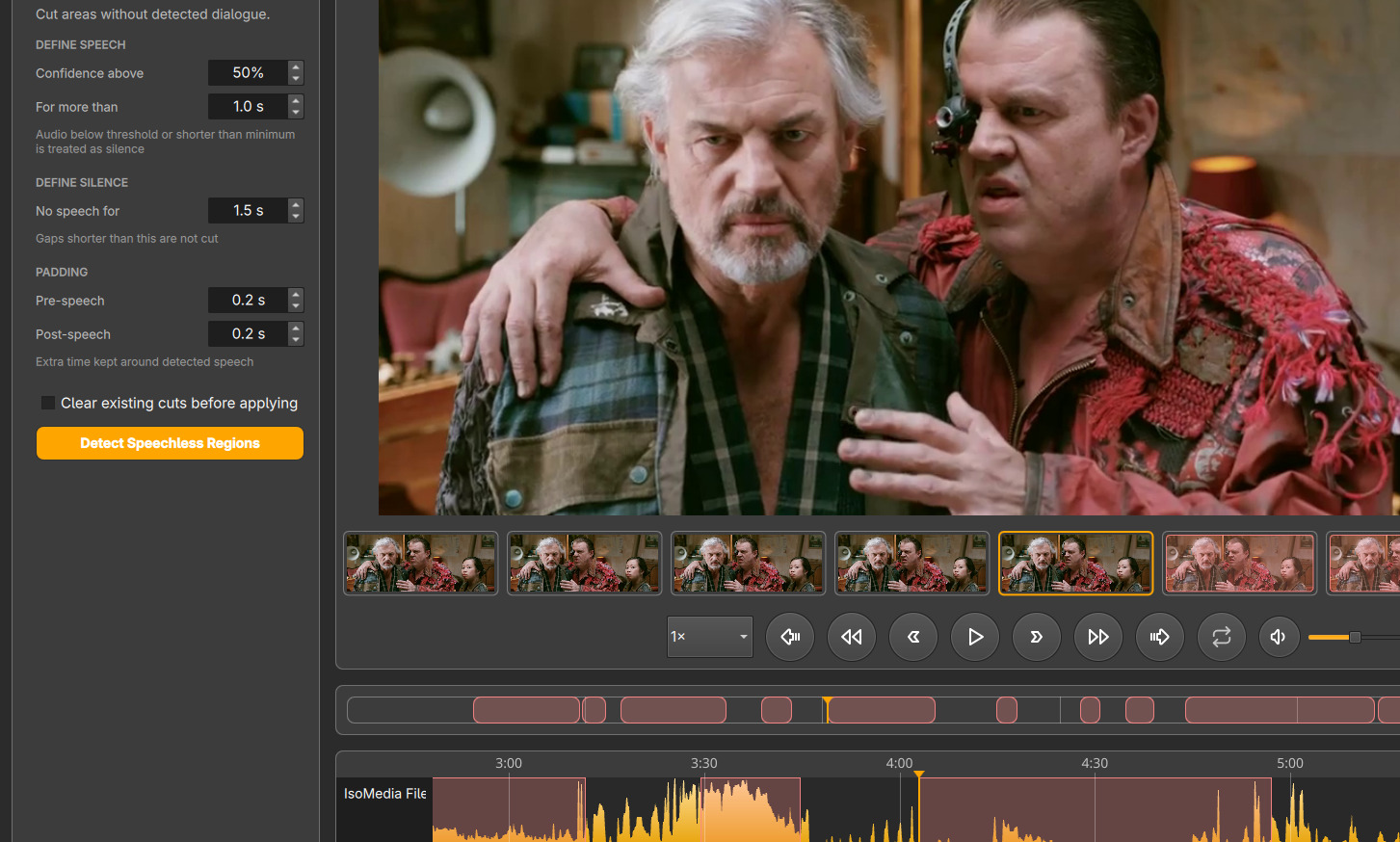Jump to previous cut marker button
This screenshot has width=1400, height=842.
pyautogui.click(x=790, y=637)
